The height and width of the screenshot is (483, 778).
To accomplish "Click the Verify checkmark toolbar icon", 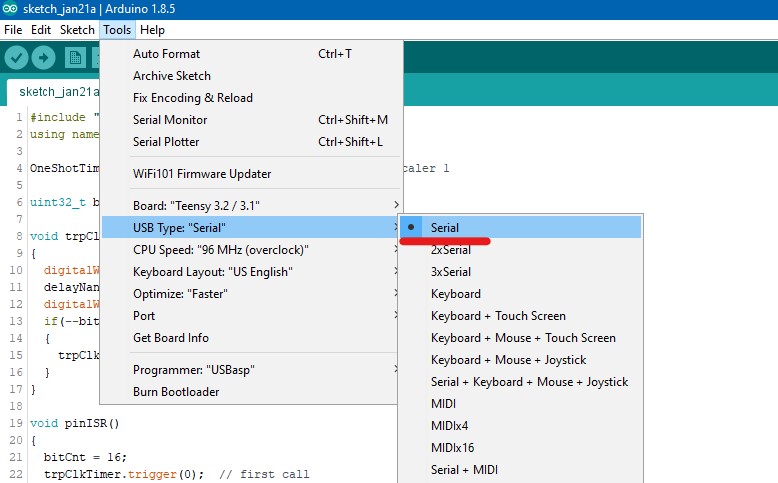I will pyautogui.click(x=16, y=58).
